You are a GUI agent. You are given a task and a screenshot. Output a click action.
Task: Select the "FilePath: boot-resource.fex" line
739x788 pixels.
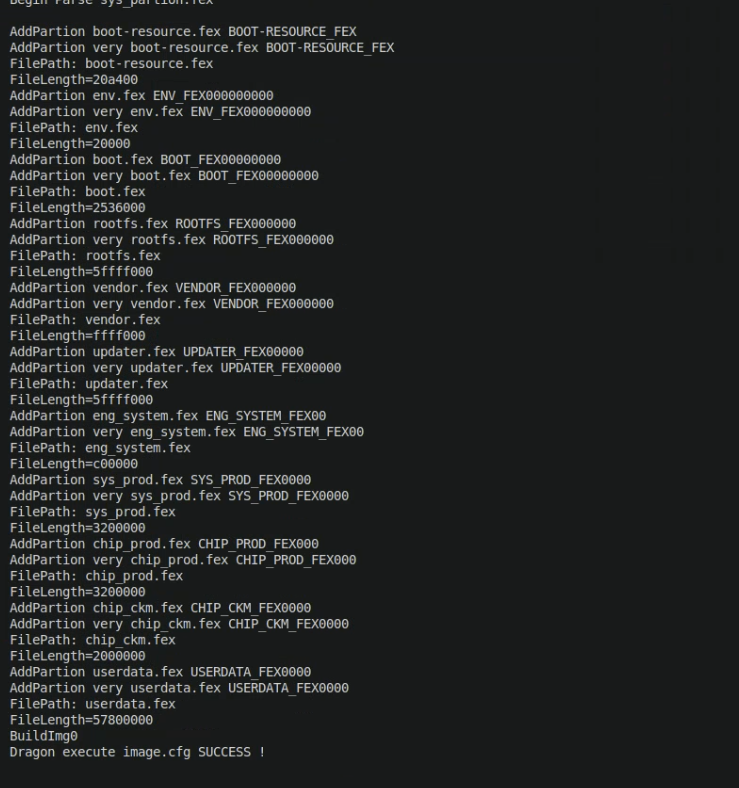tap(111, 64)
